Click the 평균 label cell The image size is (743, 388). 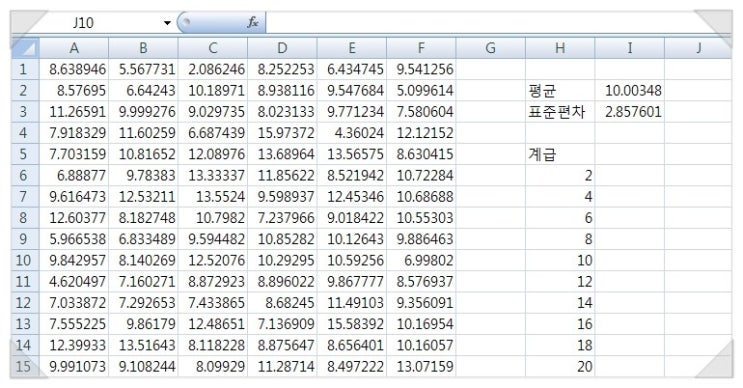tap(560, 90)
